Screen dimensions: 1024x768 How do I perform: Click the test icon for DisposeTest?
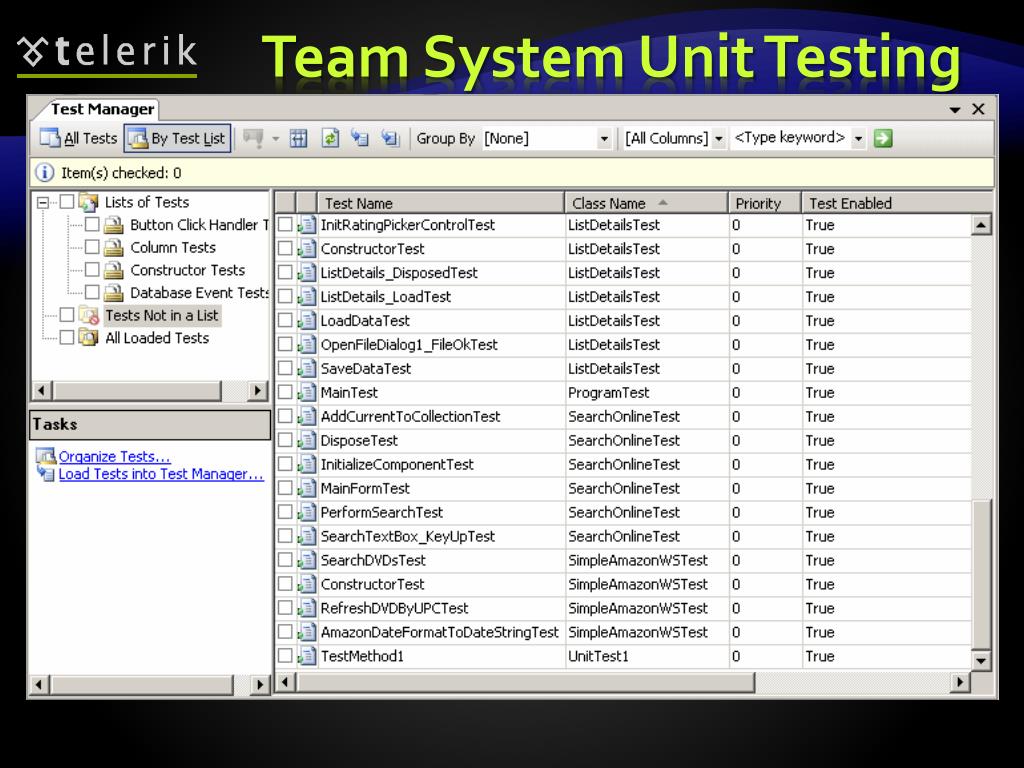307,441
